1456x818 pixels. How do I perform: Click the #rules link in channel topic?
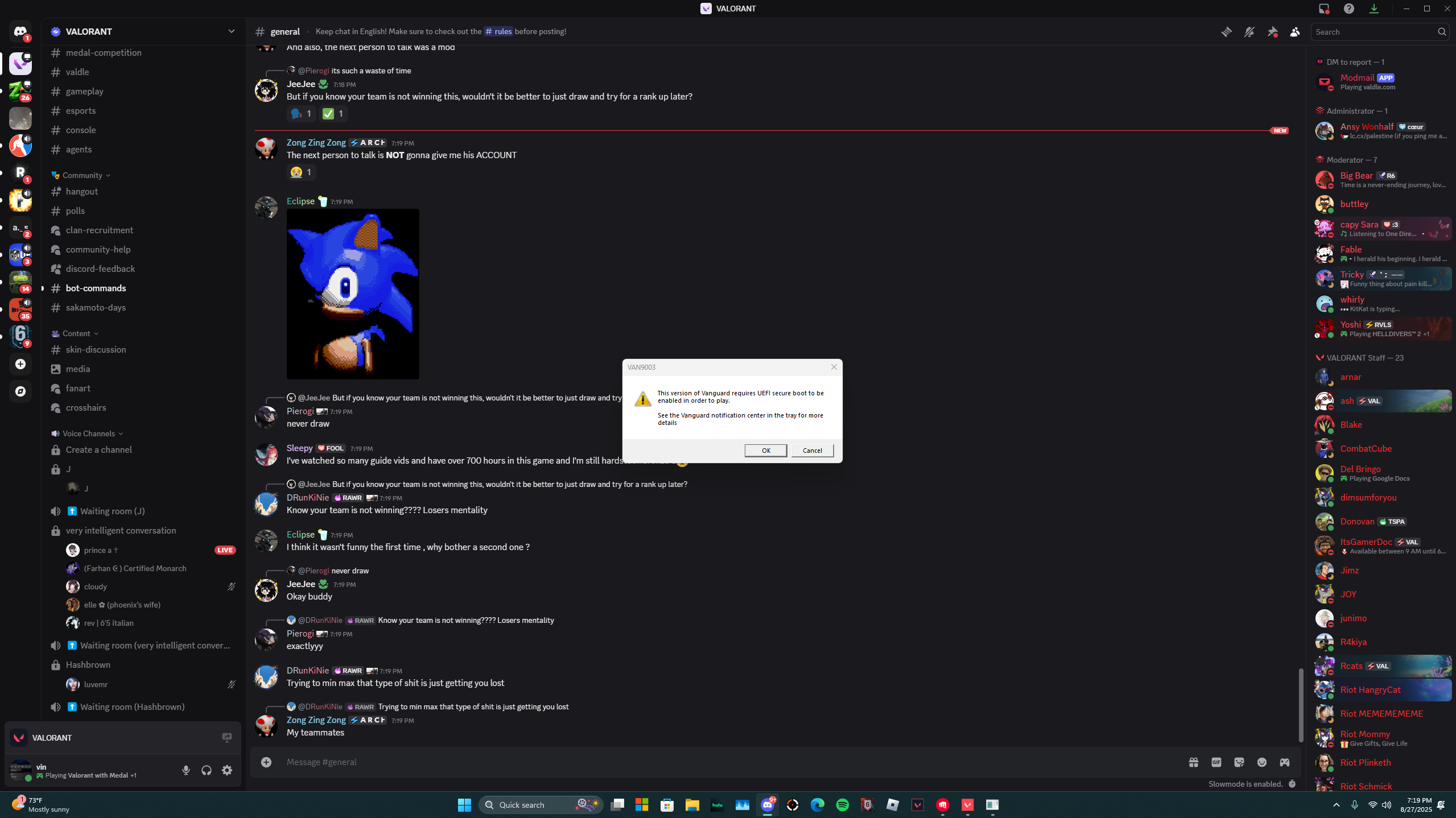(498, 31)
